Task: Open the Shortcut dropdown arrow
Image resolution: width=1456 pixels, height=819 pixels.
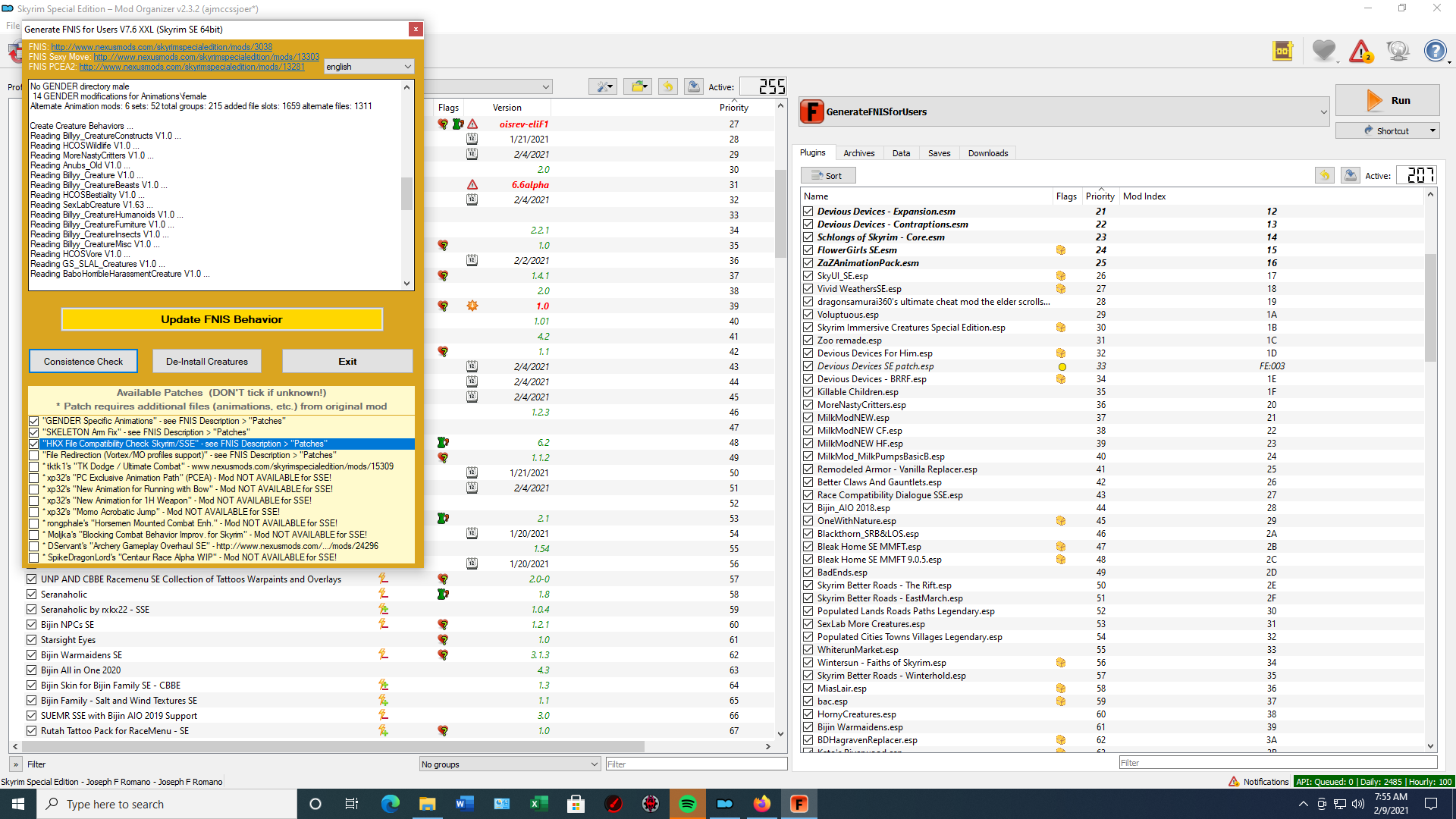Action: click(1432, 130)
